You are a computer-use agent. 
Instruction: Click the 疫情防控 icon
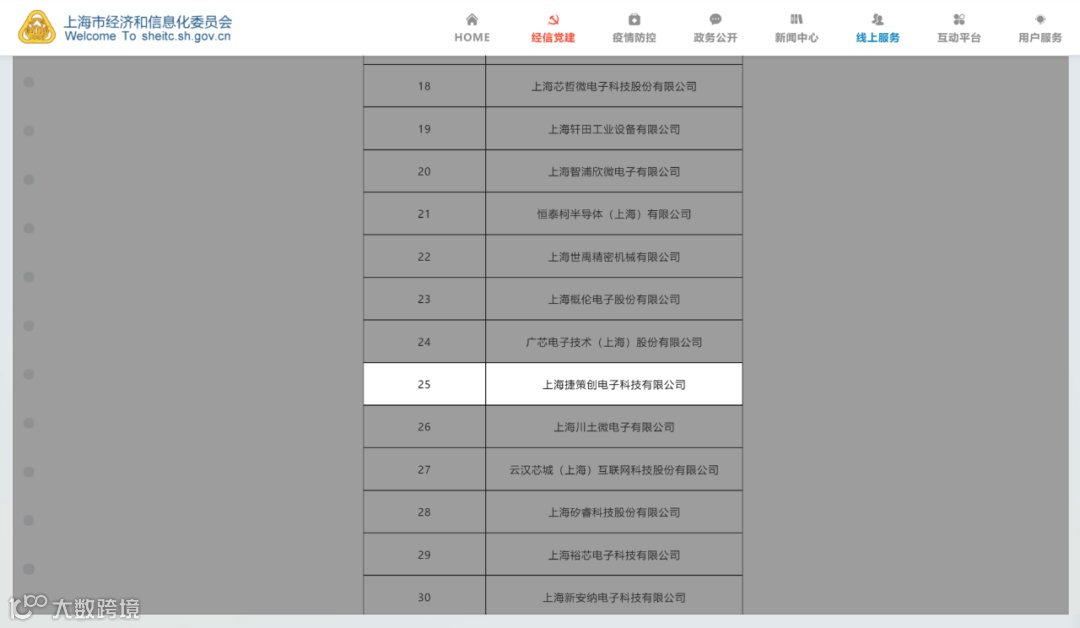pos(634,19)
